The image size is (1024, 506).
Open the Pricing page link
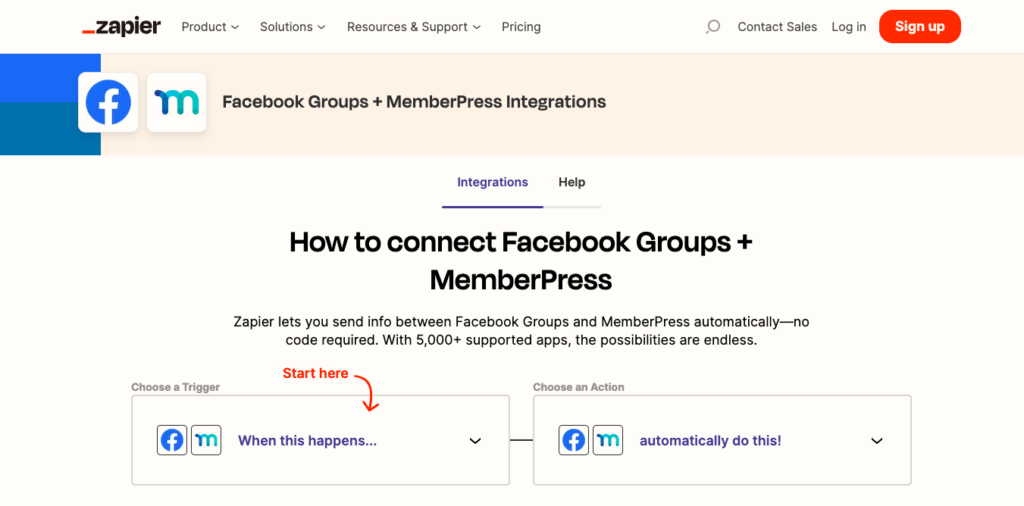point(521,27)
